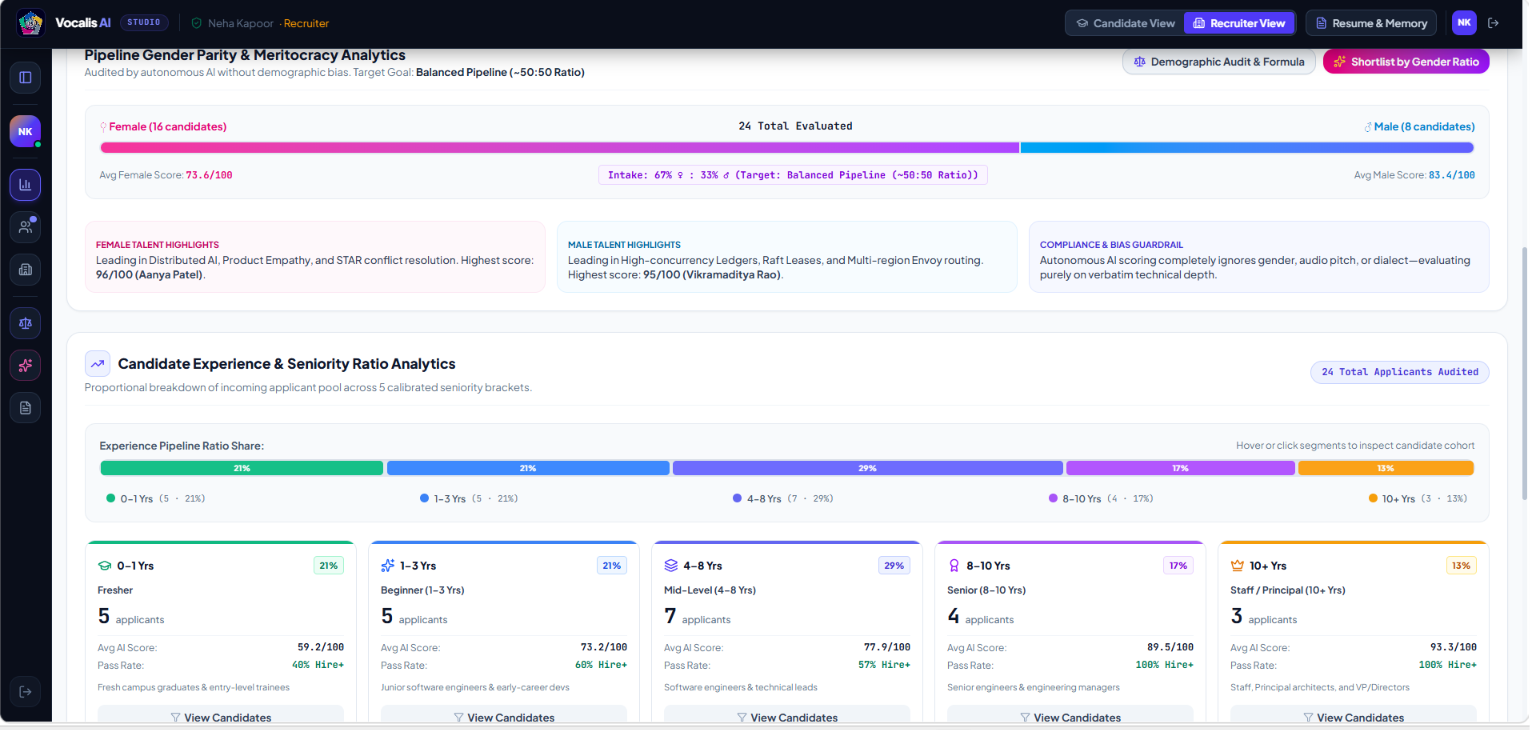Inspect the blue 21% experience bar segment
The width and height of the screenshot is (1530, 730).
click(528, 468)
